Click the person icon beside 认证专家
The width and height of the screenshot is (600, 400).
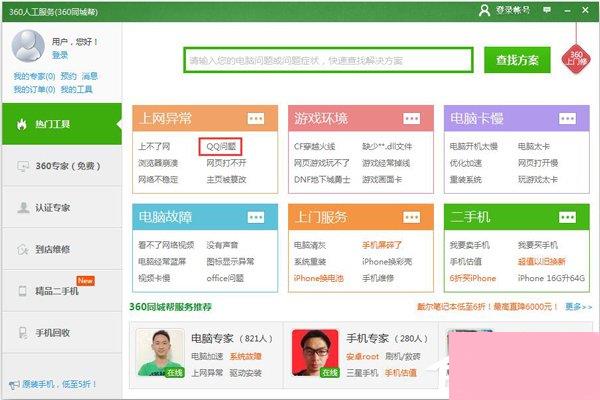coord(23,208)
